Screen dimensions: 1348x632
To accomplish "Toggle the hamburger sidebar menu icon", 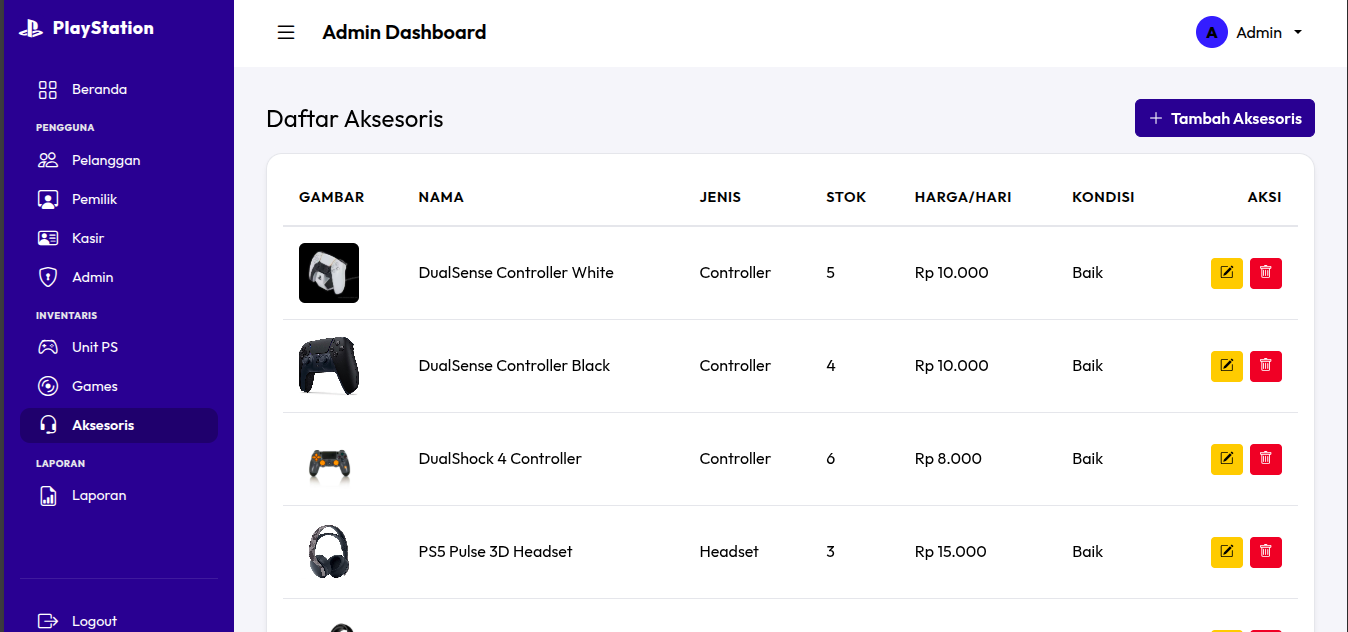I will 286,33.
